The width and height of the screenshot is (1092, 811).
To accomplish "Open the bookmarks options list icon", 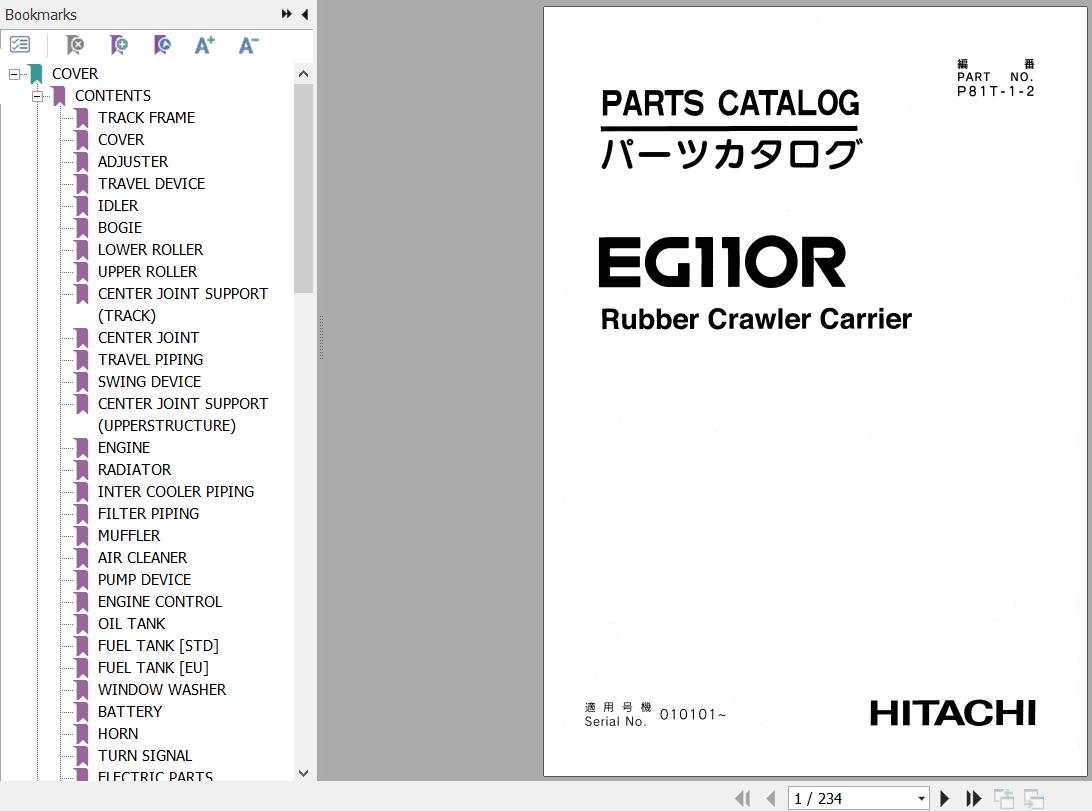I will click(20, 45).
